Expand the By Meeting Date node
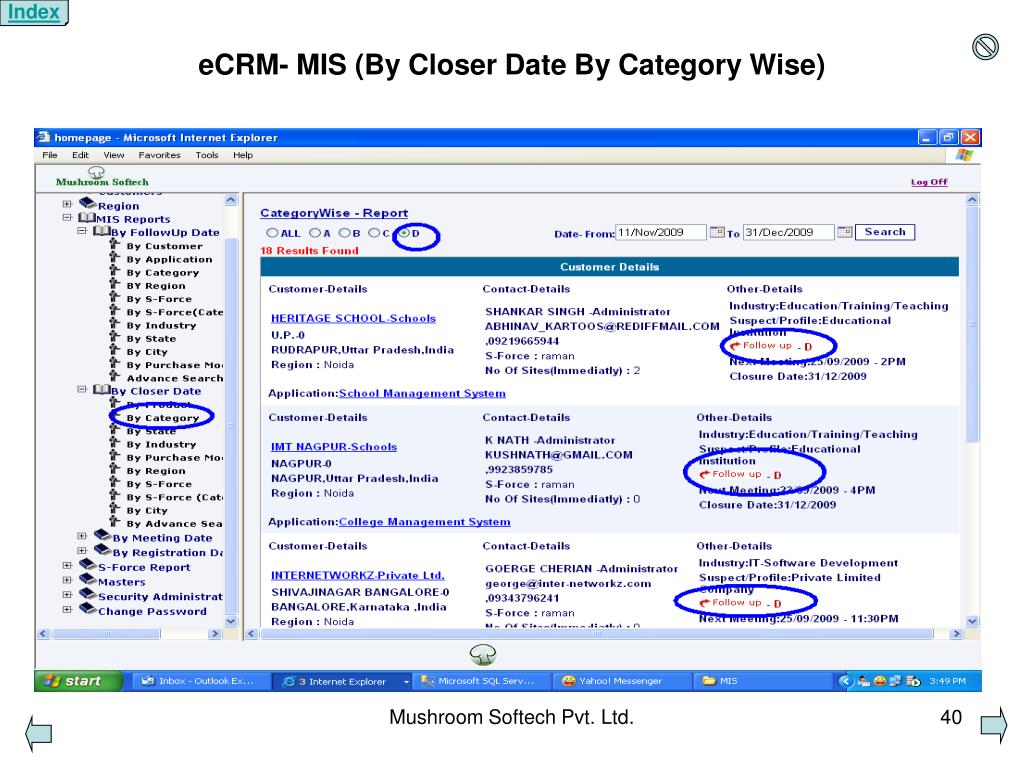This screenshot has height=768, width=1024. coord(82,536)
